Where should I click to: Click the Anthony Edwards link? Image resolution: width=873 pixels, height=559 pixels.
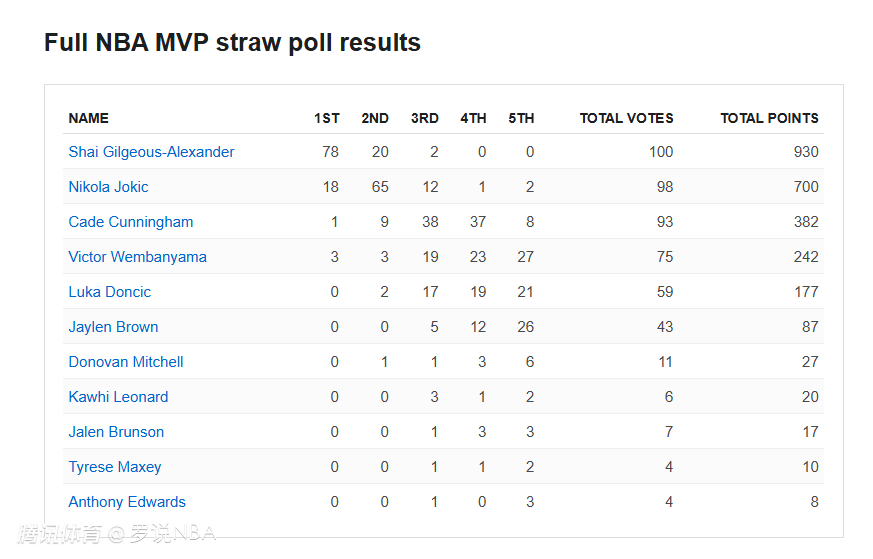(127, 502)
